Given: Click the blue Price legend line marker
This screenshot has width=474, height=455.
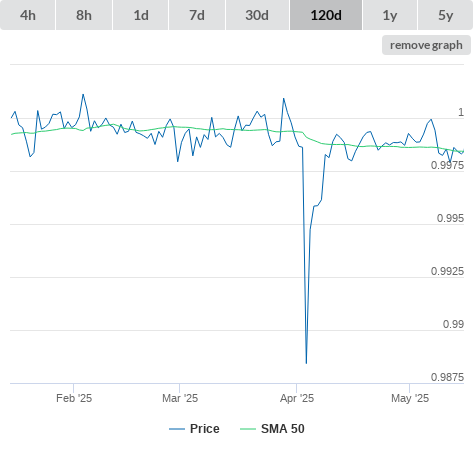Looking at the screenshot, I should (x=177, y=429).
